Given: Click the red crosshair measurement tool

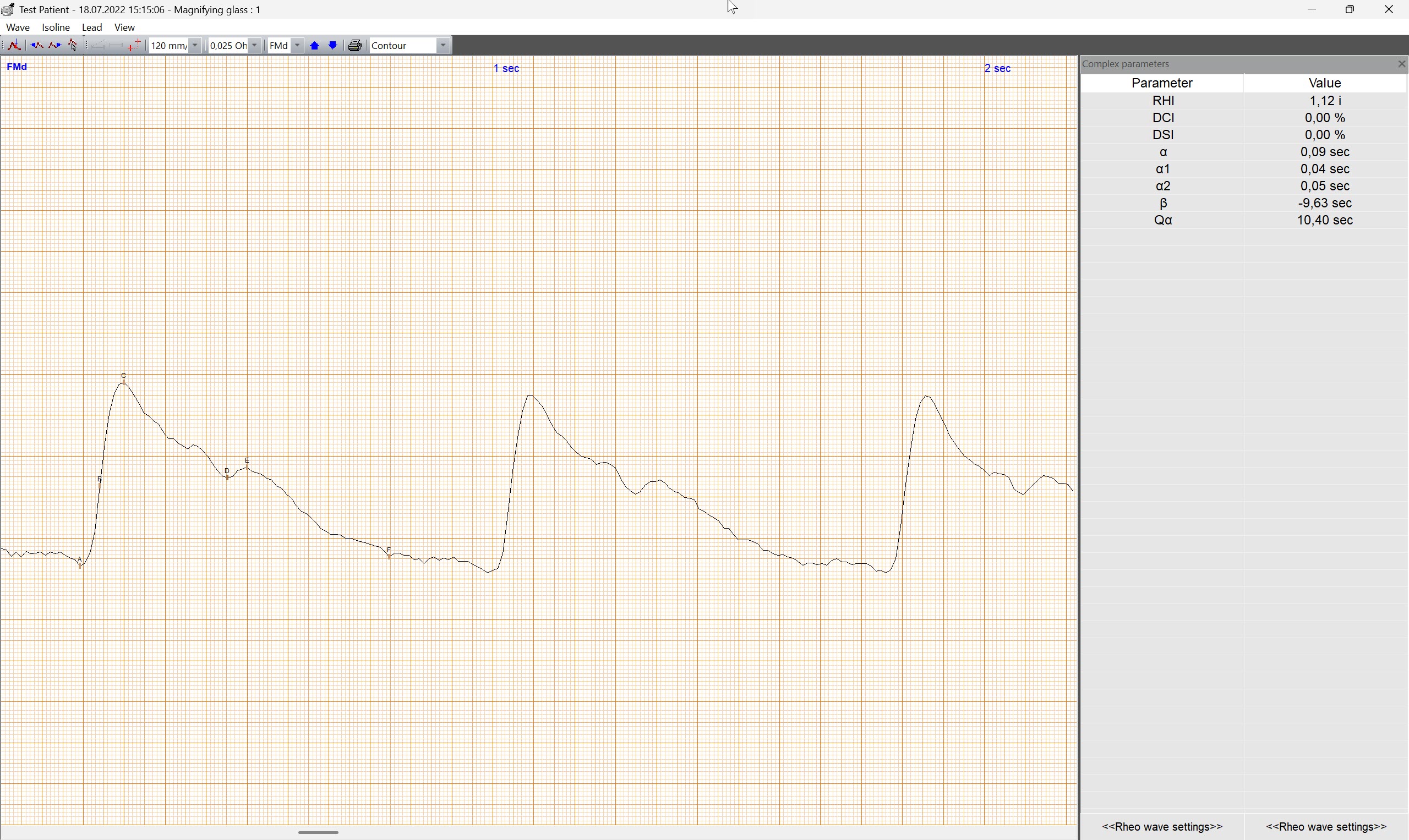Looking at the screenshot, I should pyautogui.click(x=134, y=46).
